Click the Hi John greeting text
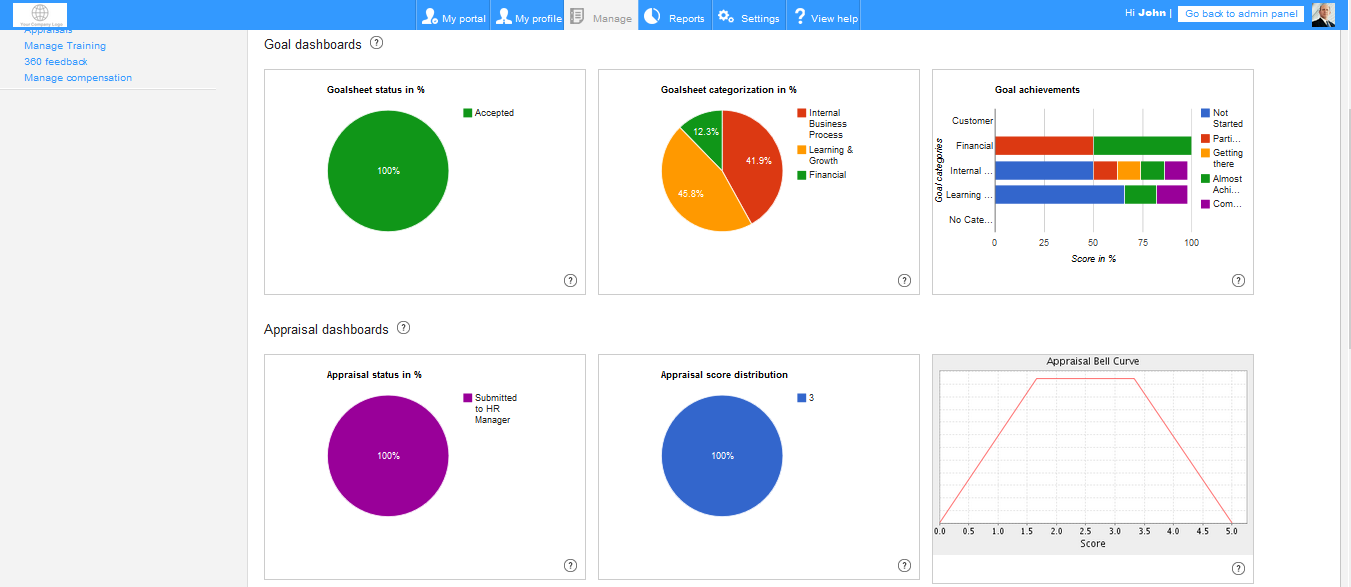Viewport: 1351px width, 587px height. [x=1146, y=14]
